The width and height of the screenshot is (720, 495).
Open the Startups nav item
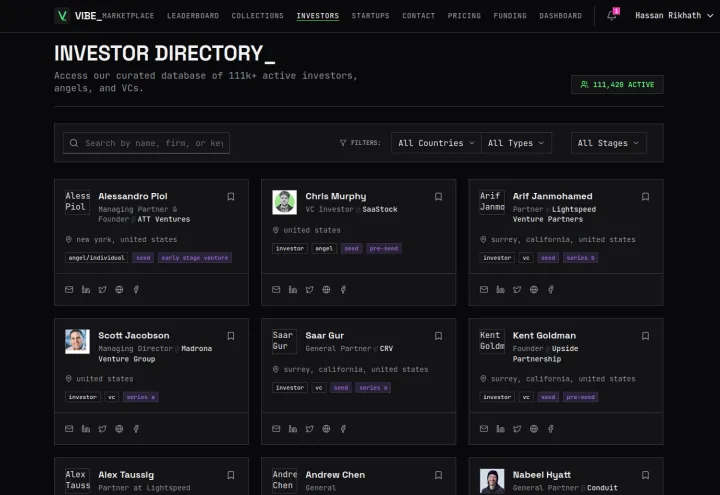click(371, 16)
